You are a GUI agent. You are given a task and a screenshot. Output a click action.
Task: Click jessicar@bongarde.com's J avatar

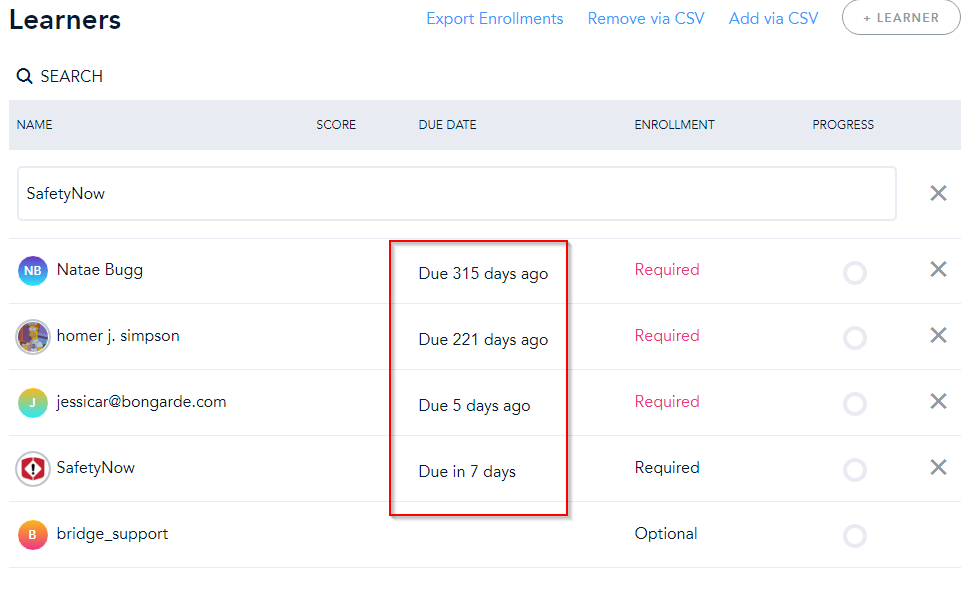coord(33,403)
